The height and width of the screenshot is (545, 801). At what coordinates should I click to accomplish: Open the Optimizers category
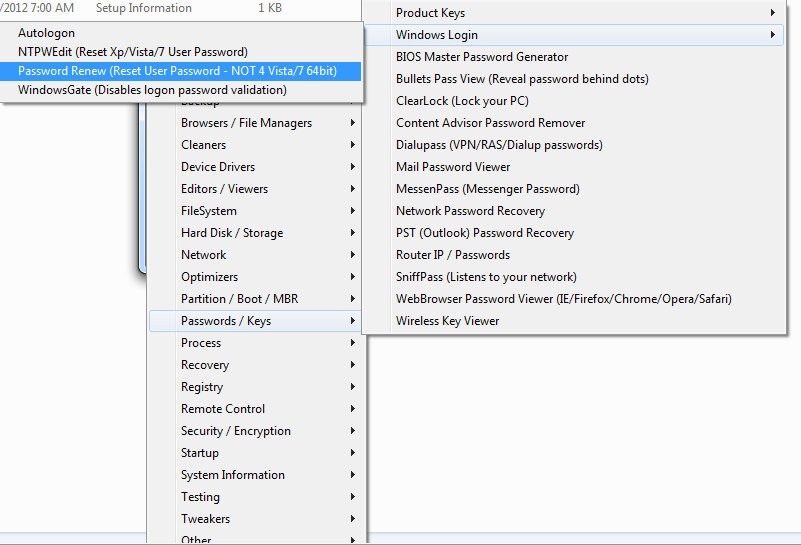click(255, 276)
